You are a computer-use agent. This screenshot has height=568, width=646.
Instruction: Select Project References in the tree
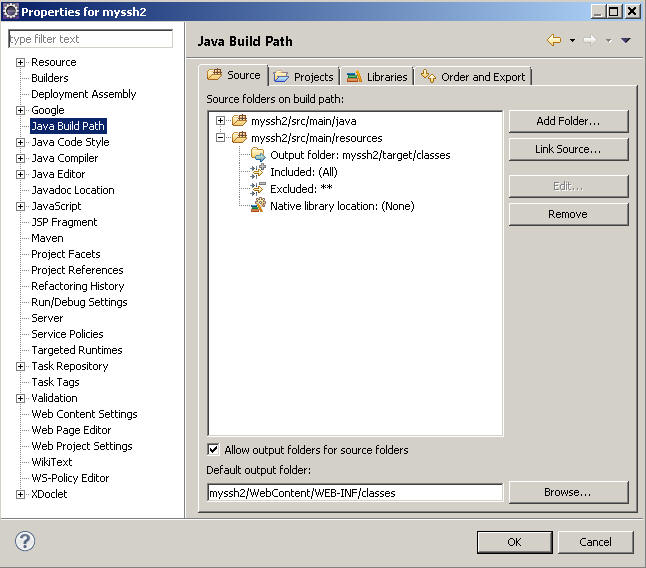(x=77, y=270)
